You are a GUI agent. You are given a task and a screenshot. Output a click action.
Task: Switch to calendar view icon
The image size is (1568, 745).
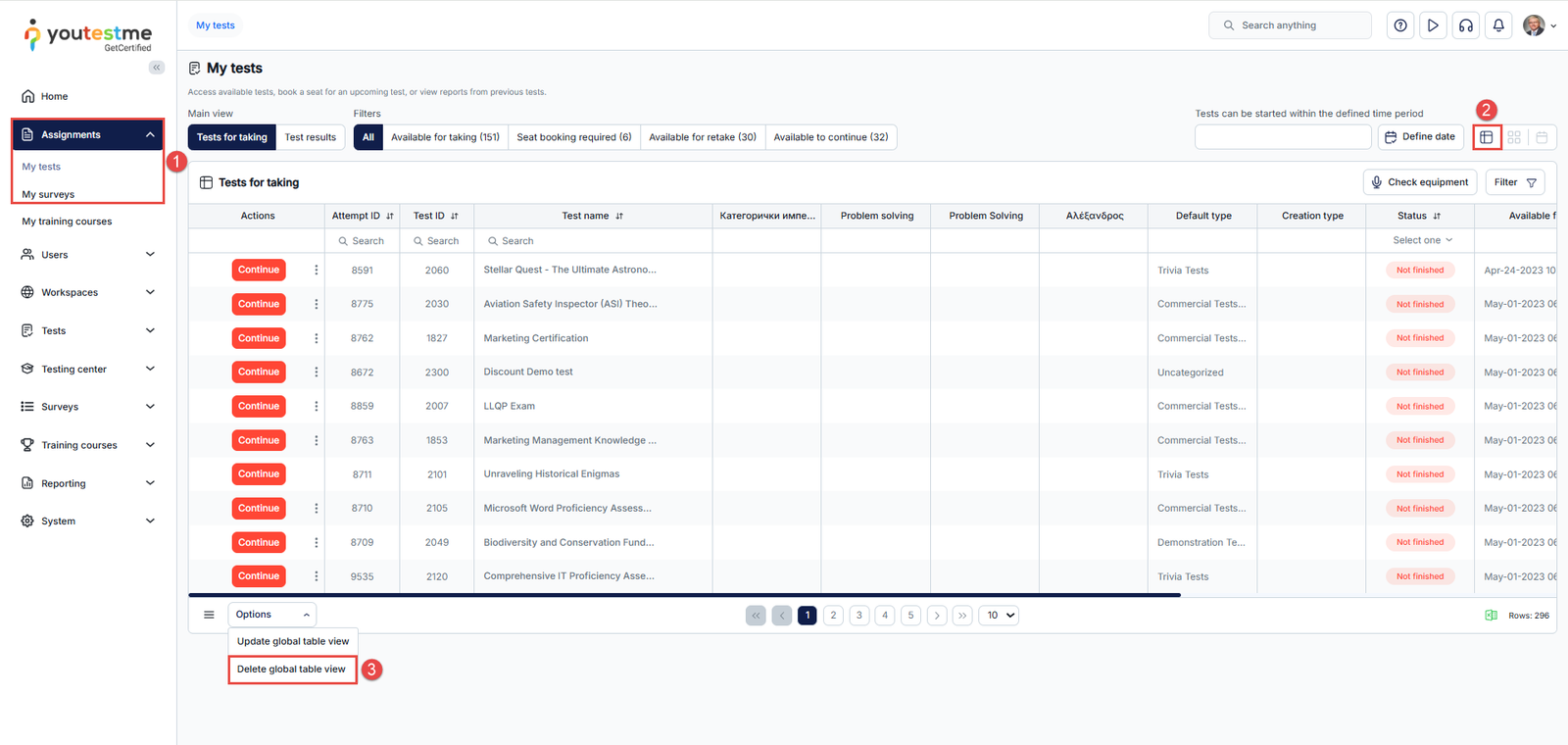[1542, 137]
